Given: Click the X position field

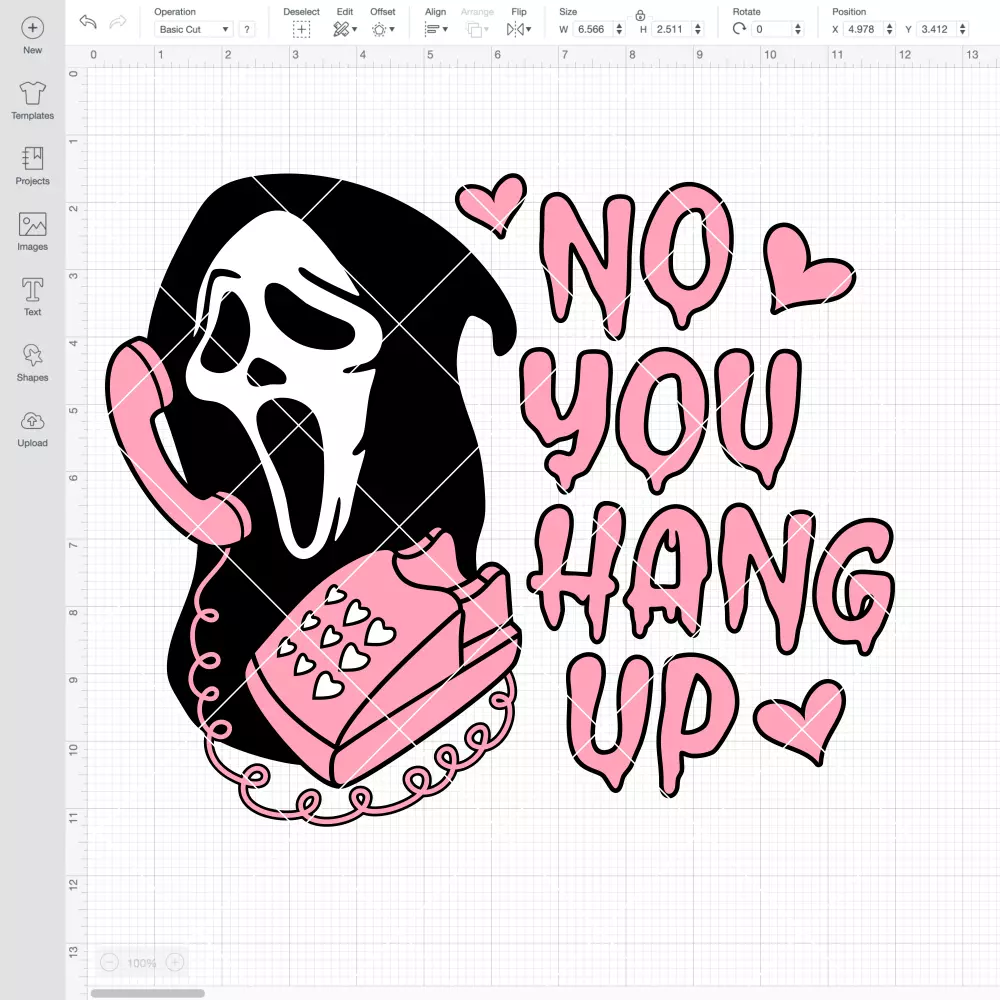Looking at the screenshot, I should click(863, 29).
